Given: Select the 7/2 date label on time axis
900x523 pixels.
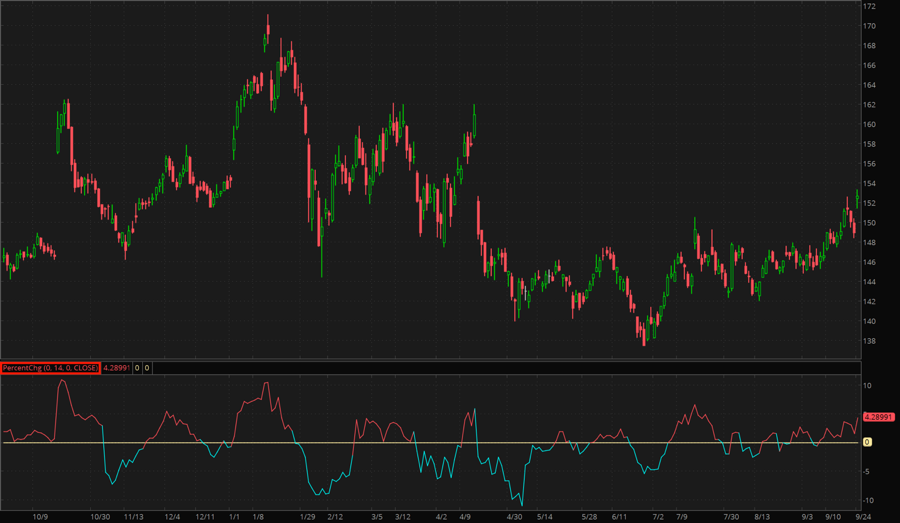Looking at the screenshot, I should pos(657,516).
